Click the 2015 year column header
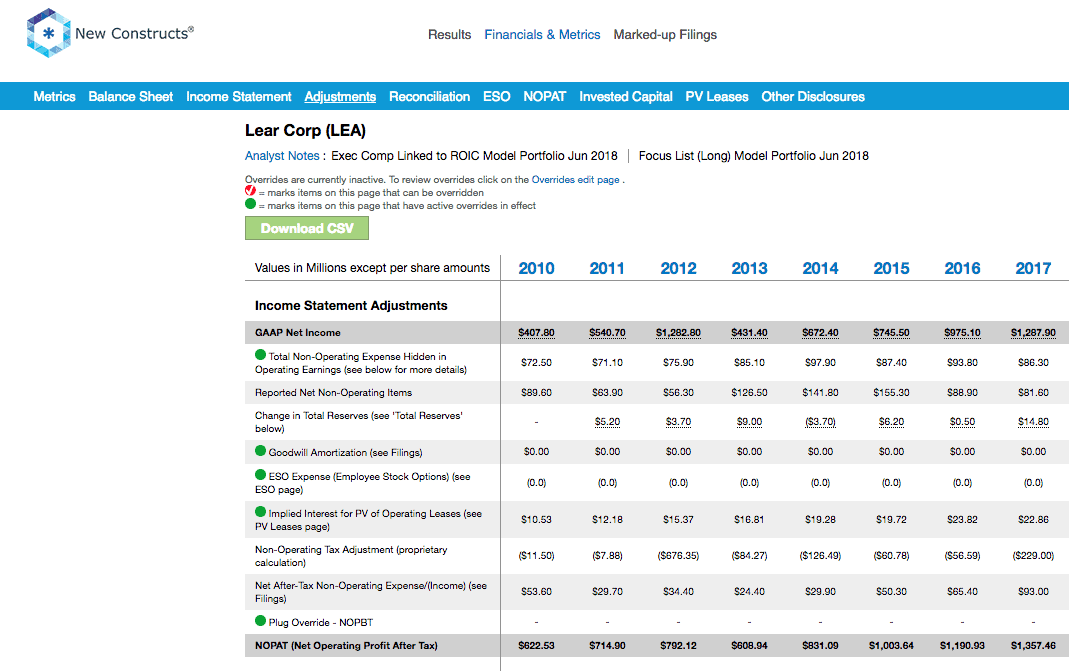1069x671 pixels. [x=891, y=269]
